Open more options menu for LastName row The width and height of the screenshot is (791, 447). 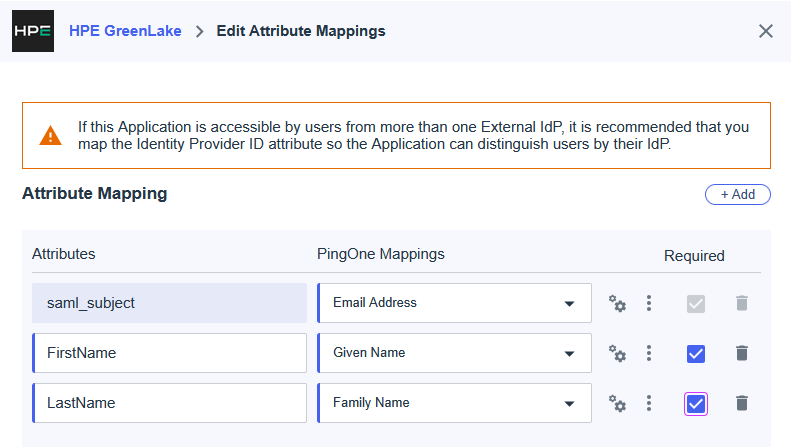coord(649,403)
